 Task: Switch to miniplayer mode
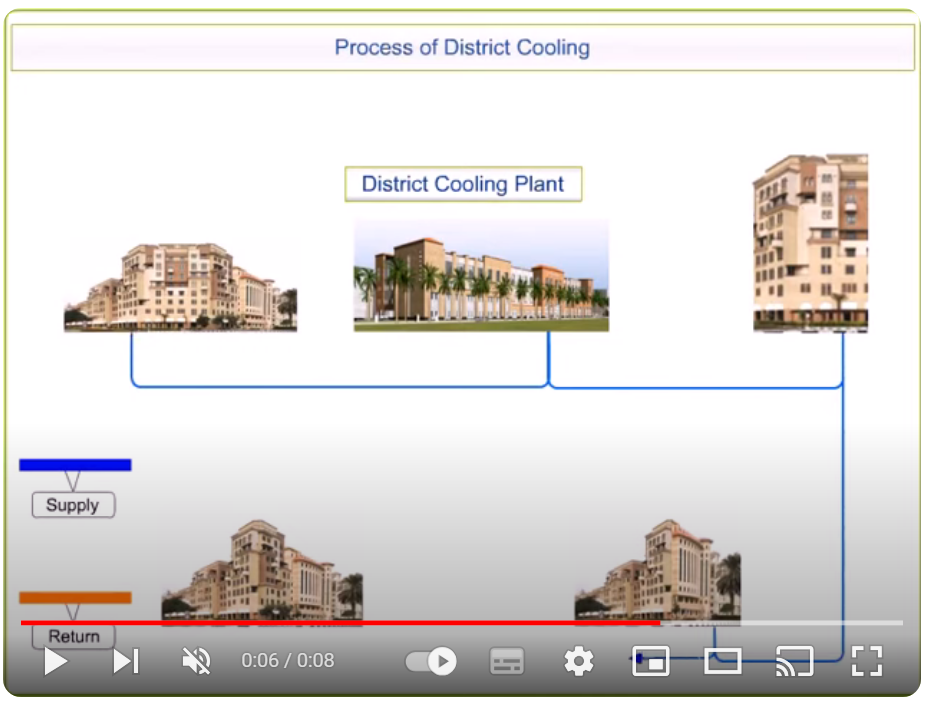click(x=651, y=662)
